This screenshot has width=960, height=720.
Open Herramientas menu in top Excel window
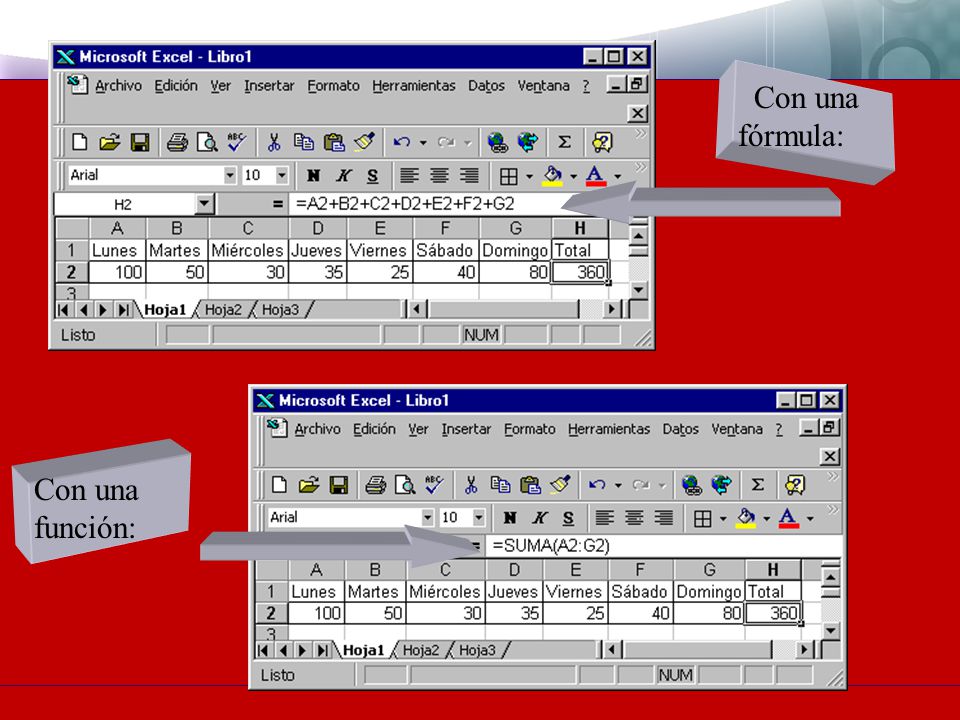point(414,86)
